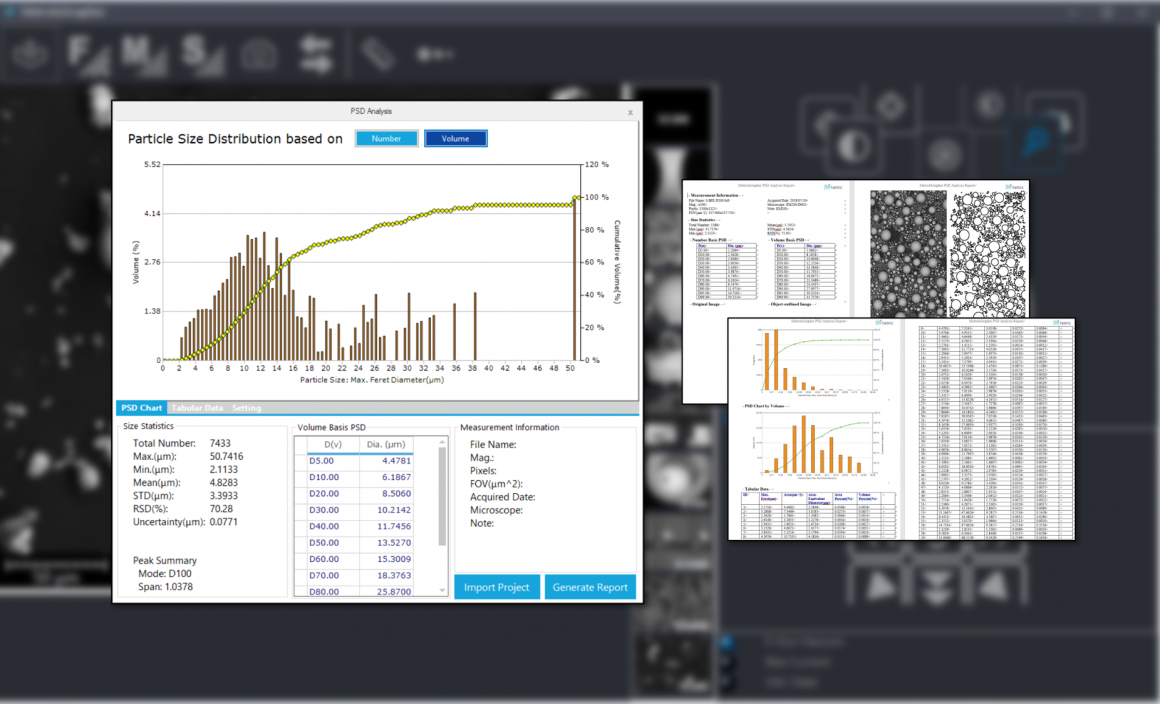The height and width of the screenshot is (704, 1160).
Task: Open the PSD Chart tab
Action: pyautogui.click(x=141, y=407)
